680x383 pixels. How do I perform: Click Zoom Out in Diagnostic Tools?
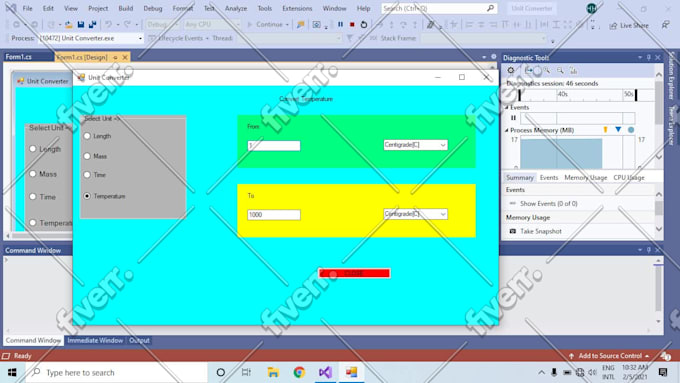pyautogui.click(x=560, y=70)
